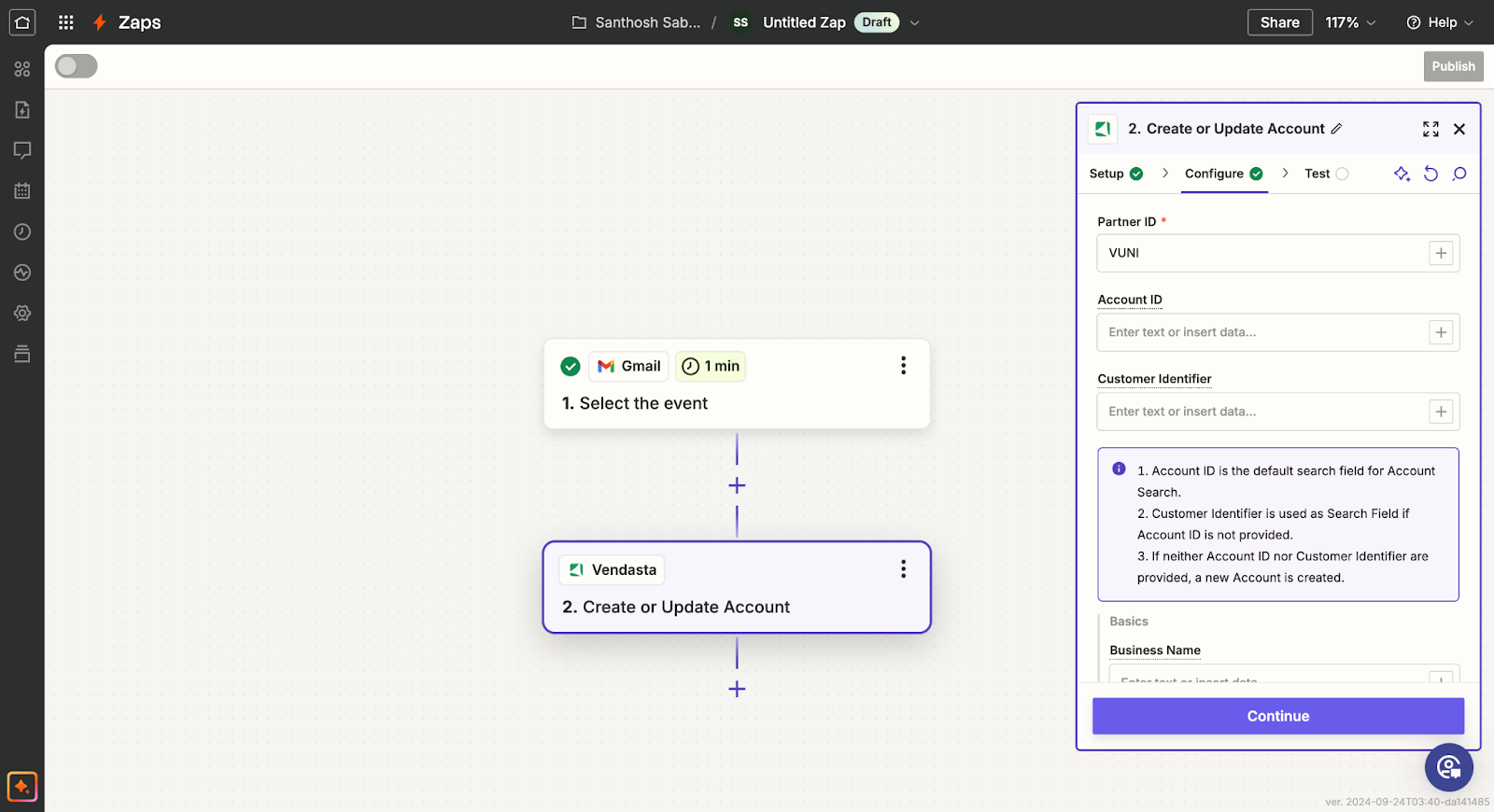Open the Zapier home icon
The image size is (1494, 812).
[22, 22]
